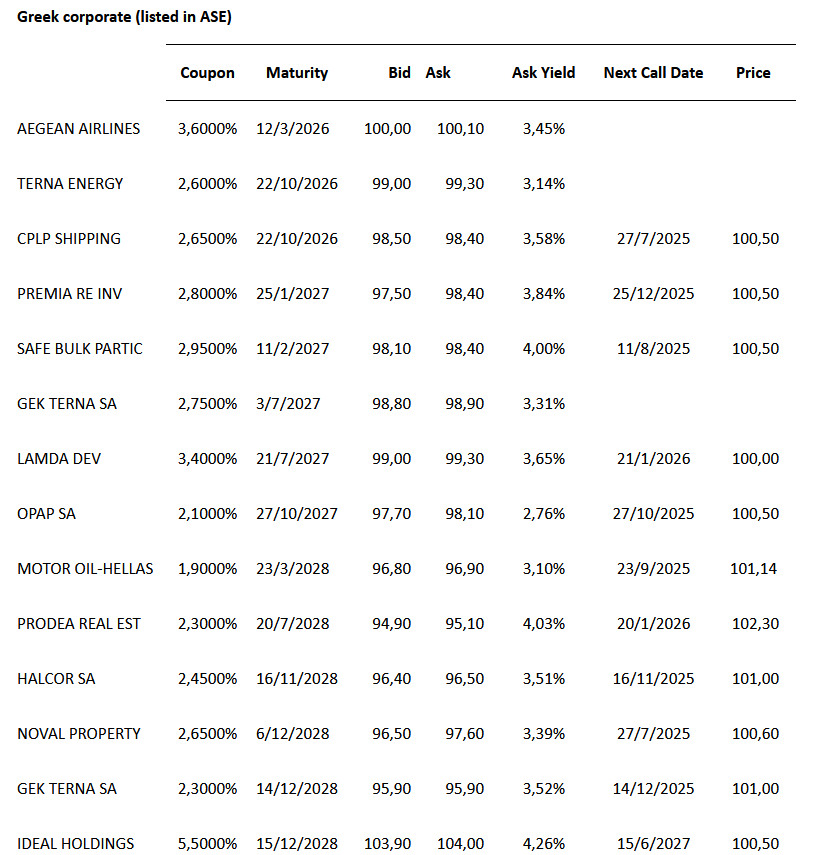Select the Ask Yield column header
Screen dimensions: 822x855
click(x=543, y=73)
